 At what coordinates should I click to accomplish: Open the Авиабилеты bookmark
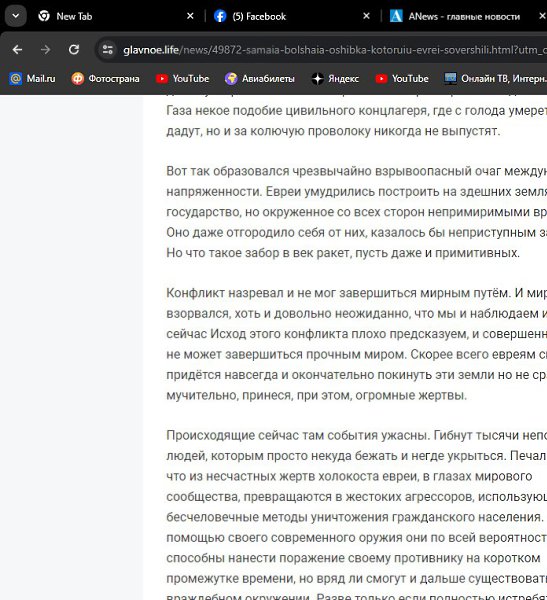point(260,78)
